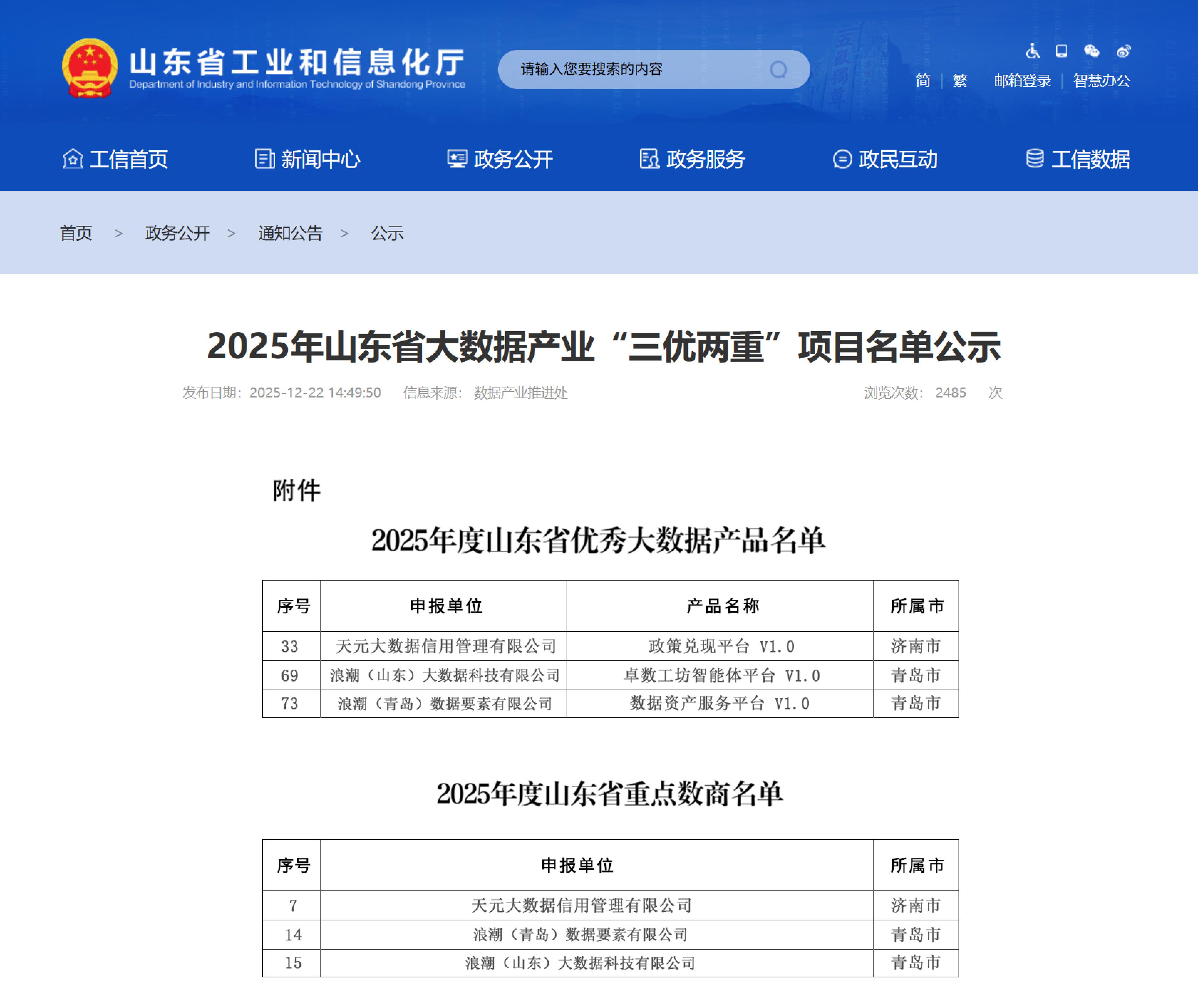1198x1008 pixels.
Task: Switch to Traditional Chinese (繁)
Action: pyautogui.click(x=960, y=80)
